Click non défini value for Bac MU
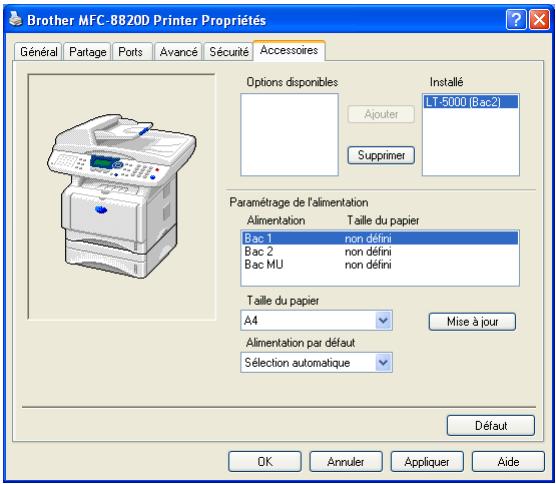 click(x=368, y=265)
